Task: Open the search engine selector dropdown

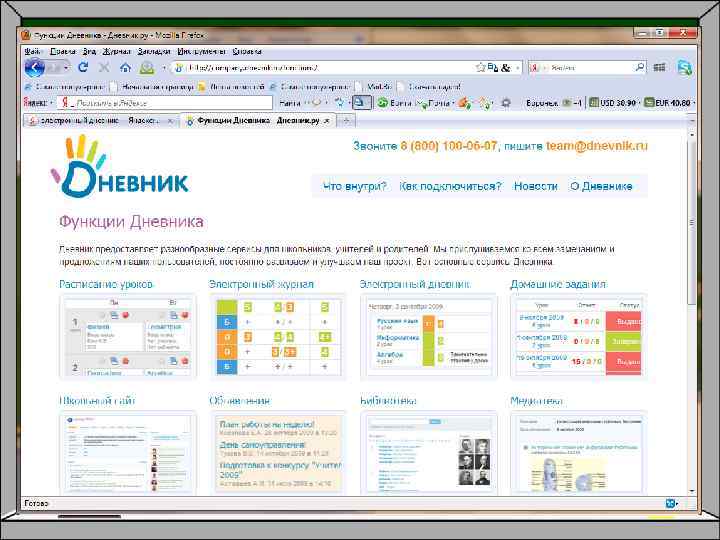Action: pos(545,68)
